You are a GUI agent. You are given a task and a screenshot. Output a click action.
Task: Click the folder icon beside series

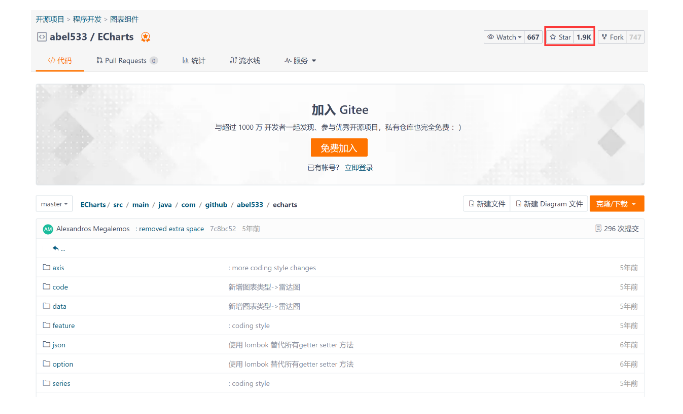[x=46, y=383]
